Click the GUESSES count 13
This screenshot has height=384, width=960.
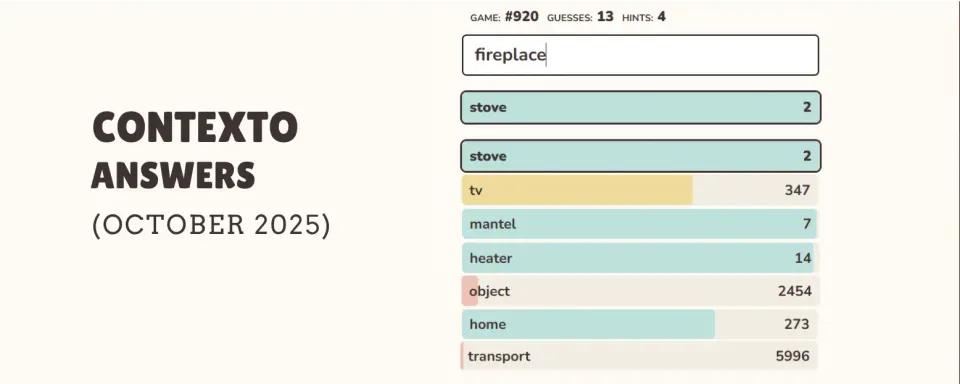coord(605,17)
